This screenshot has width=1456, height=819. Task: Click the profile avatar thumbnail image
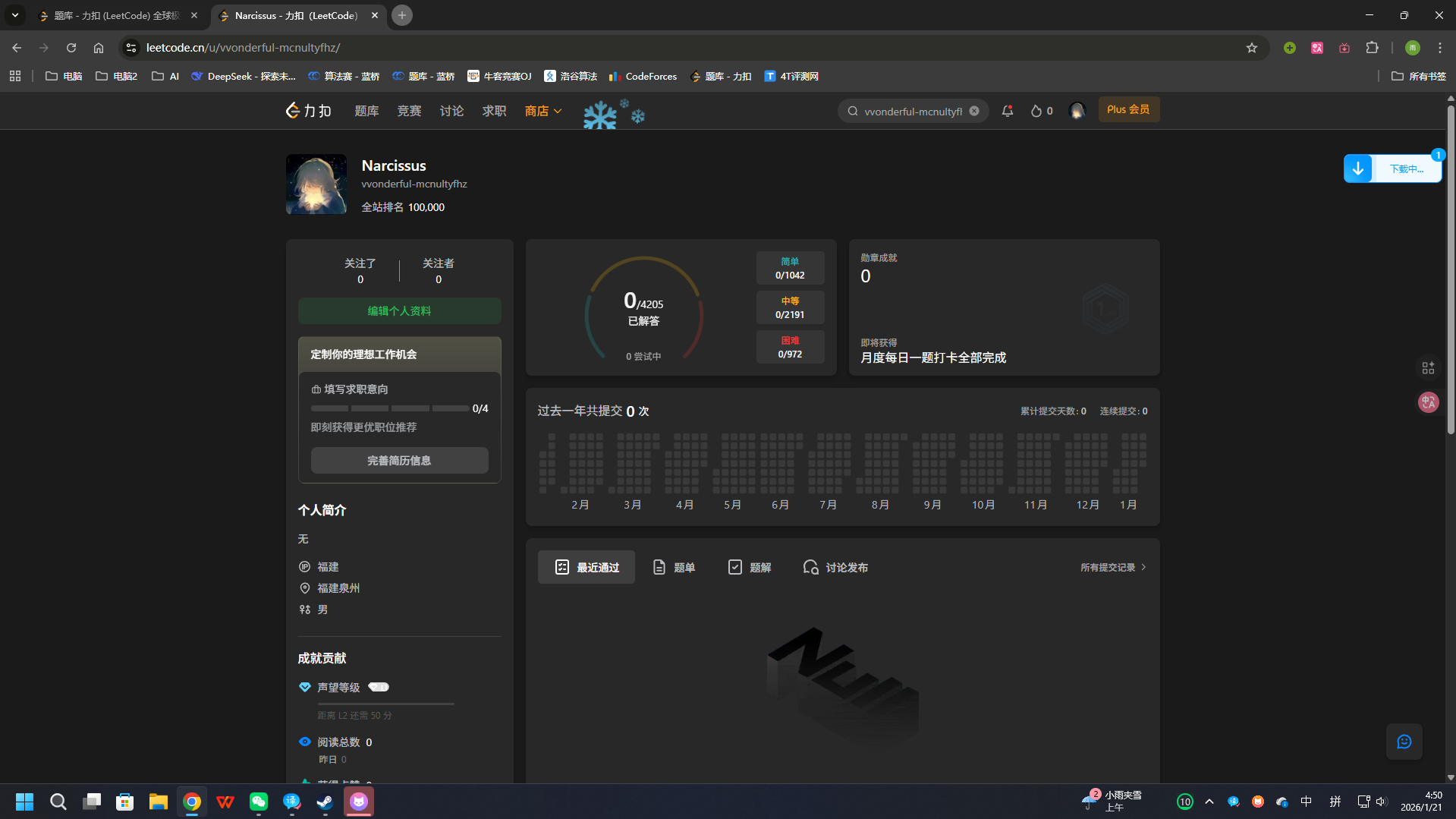(x=316, y=184)
